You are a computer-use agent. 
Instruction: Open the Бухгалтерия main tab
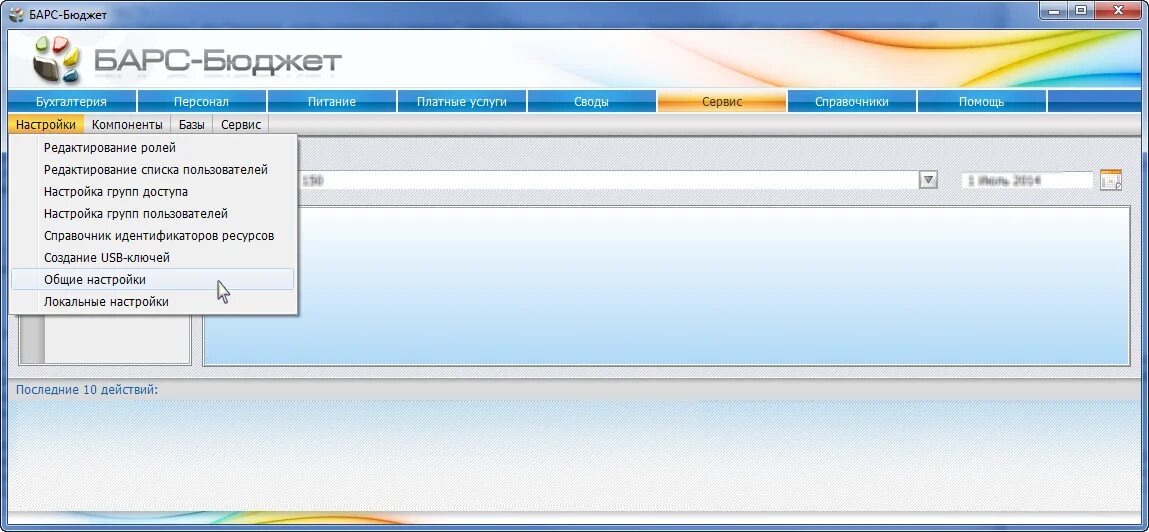click(71, 102)
